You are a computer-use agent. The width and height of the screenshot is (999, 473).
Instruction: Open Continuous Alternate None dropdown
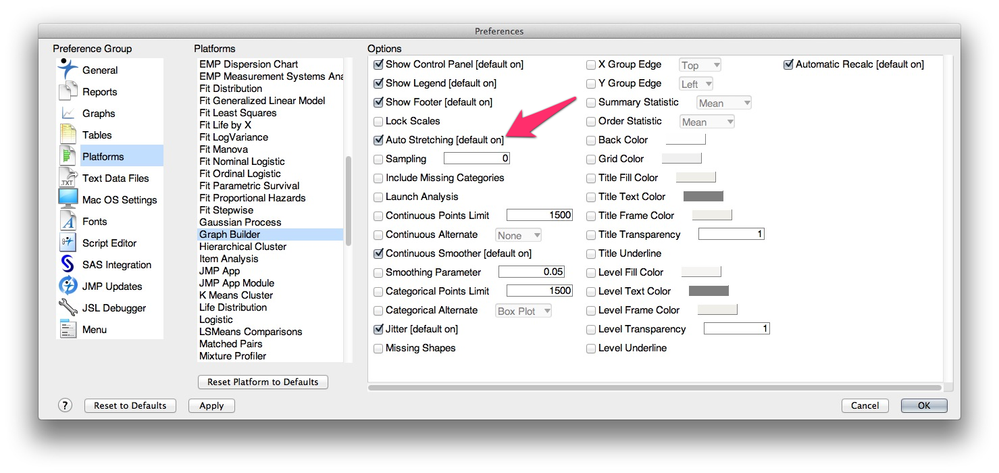tap(519, 235)
